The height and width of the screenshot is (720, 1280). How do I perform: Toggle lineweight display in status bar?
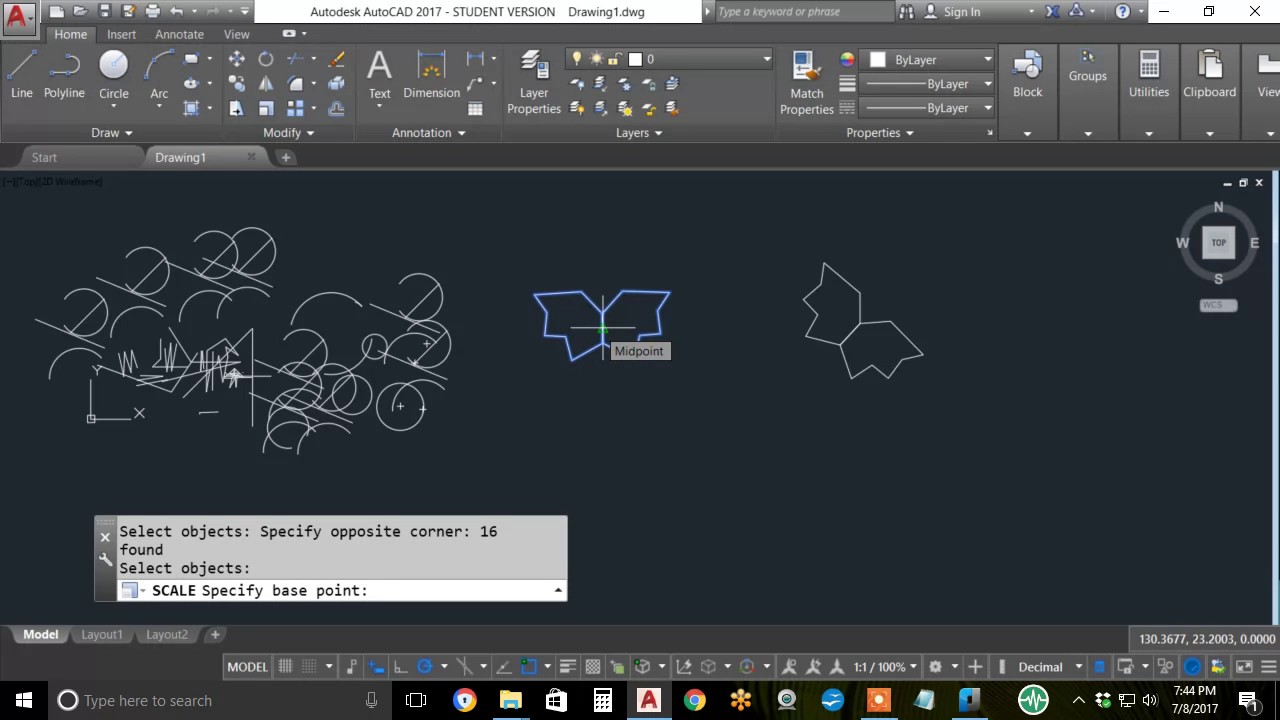coord(568,667)
